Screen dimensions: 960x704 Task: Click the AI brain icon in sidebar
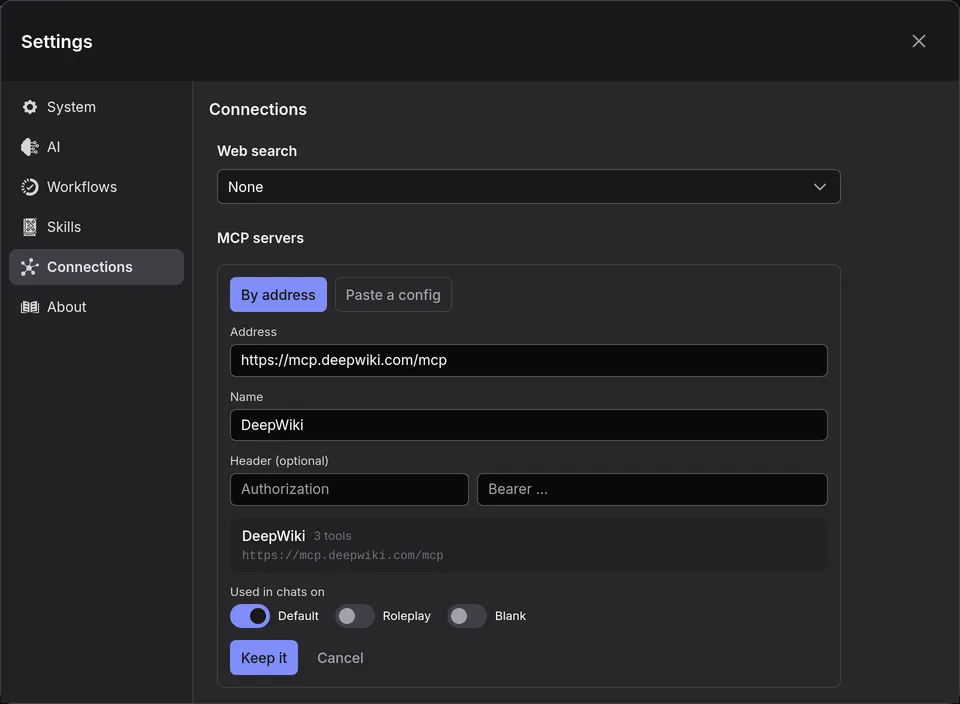(29, 147)
